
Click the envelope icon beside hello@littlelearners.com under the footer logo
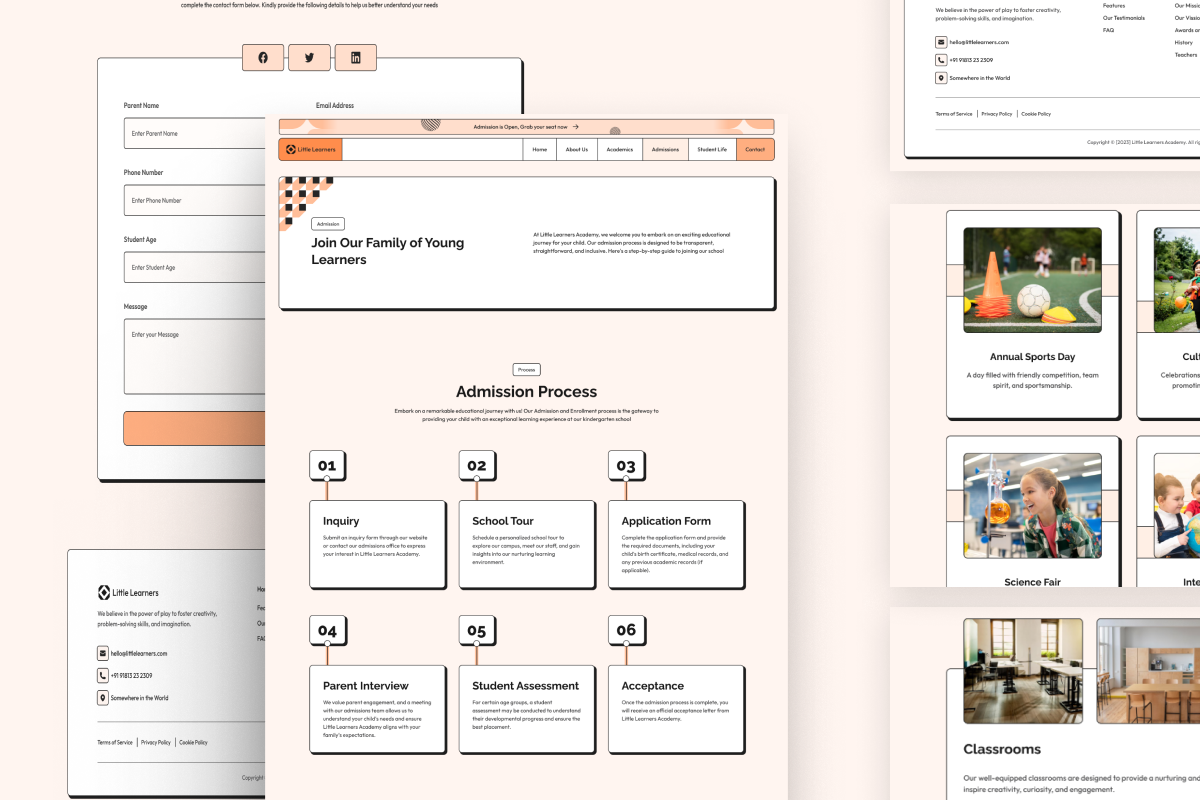(103, 653)
